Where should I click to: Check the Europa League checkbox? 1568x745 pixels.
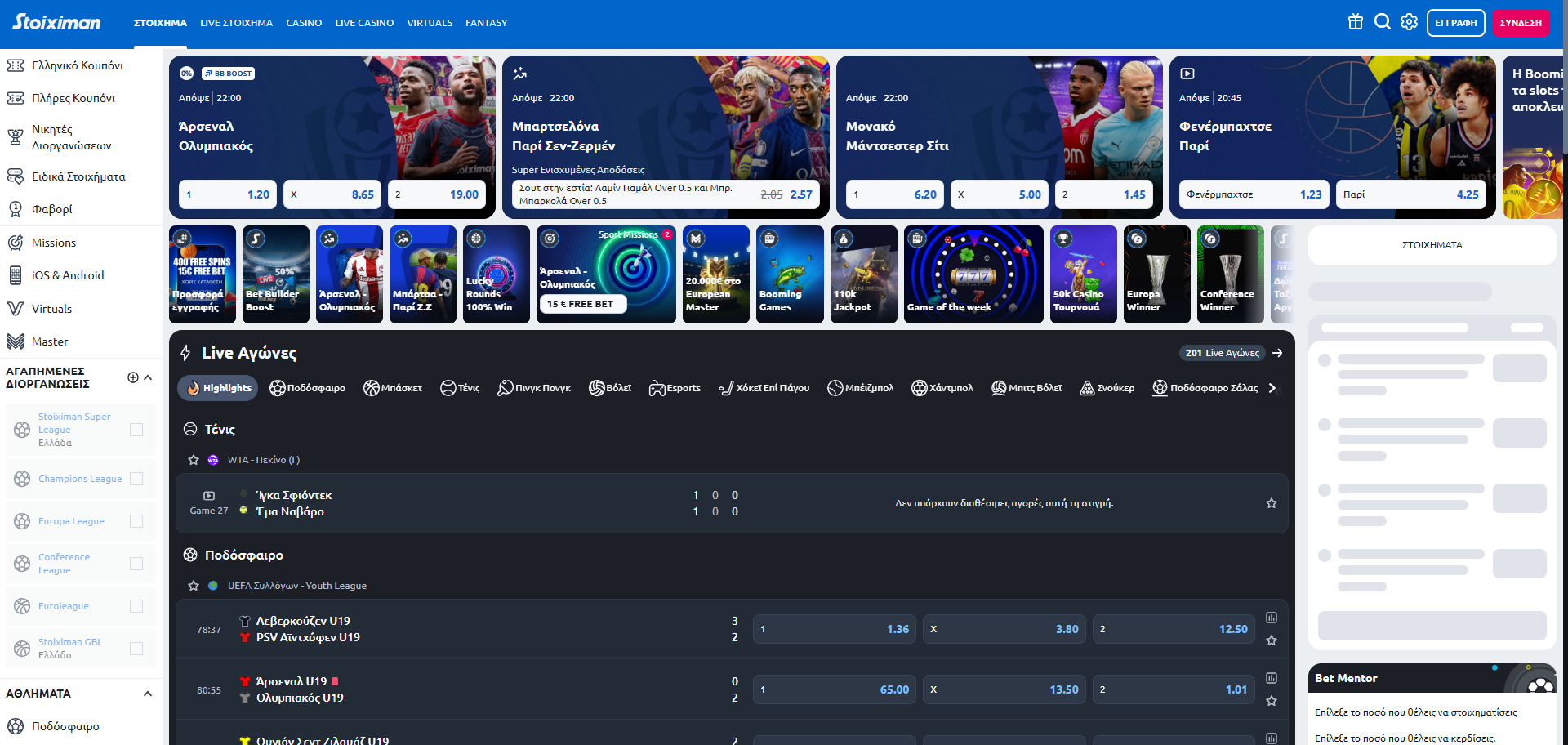click(136, 521)
